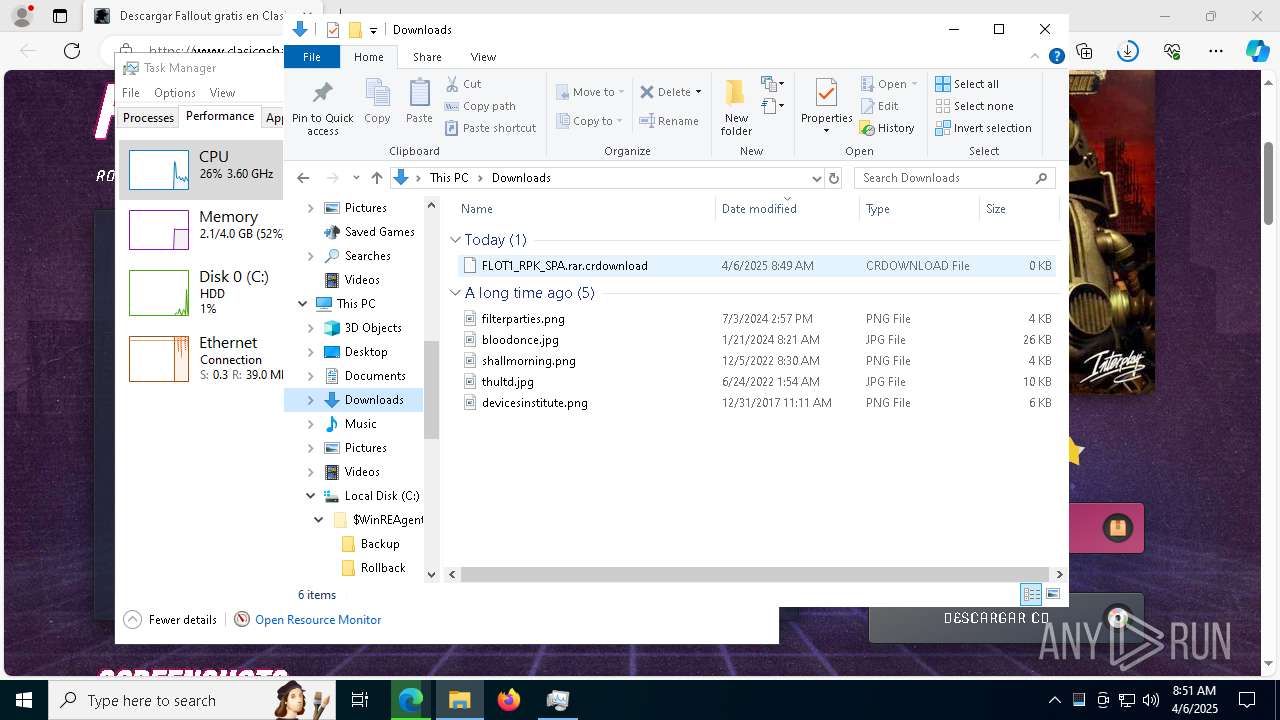Switch to View ribbon tab
The image size is (1280, 720).
[x=483, y=57]
